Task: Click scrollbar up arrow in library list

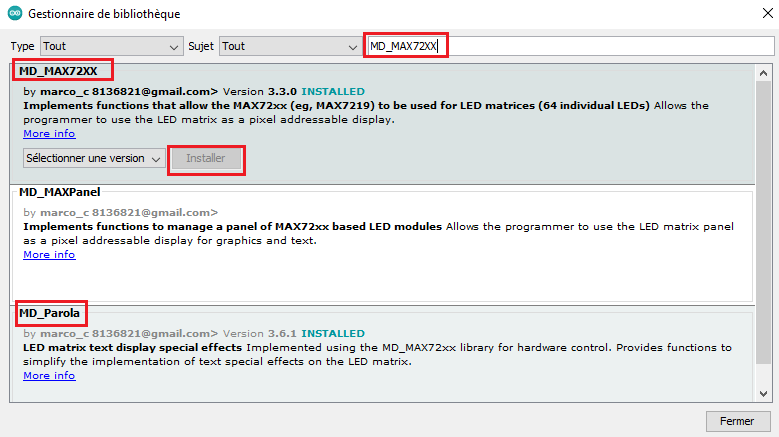Action: pyautogui.click(x=764, y=73)
